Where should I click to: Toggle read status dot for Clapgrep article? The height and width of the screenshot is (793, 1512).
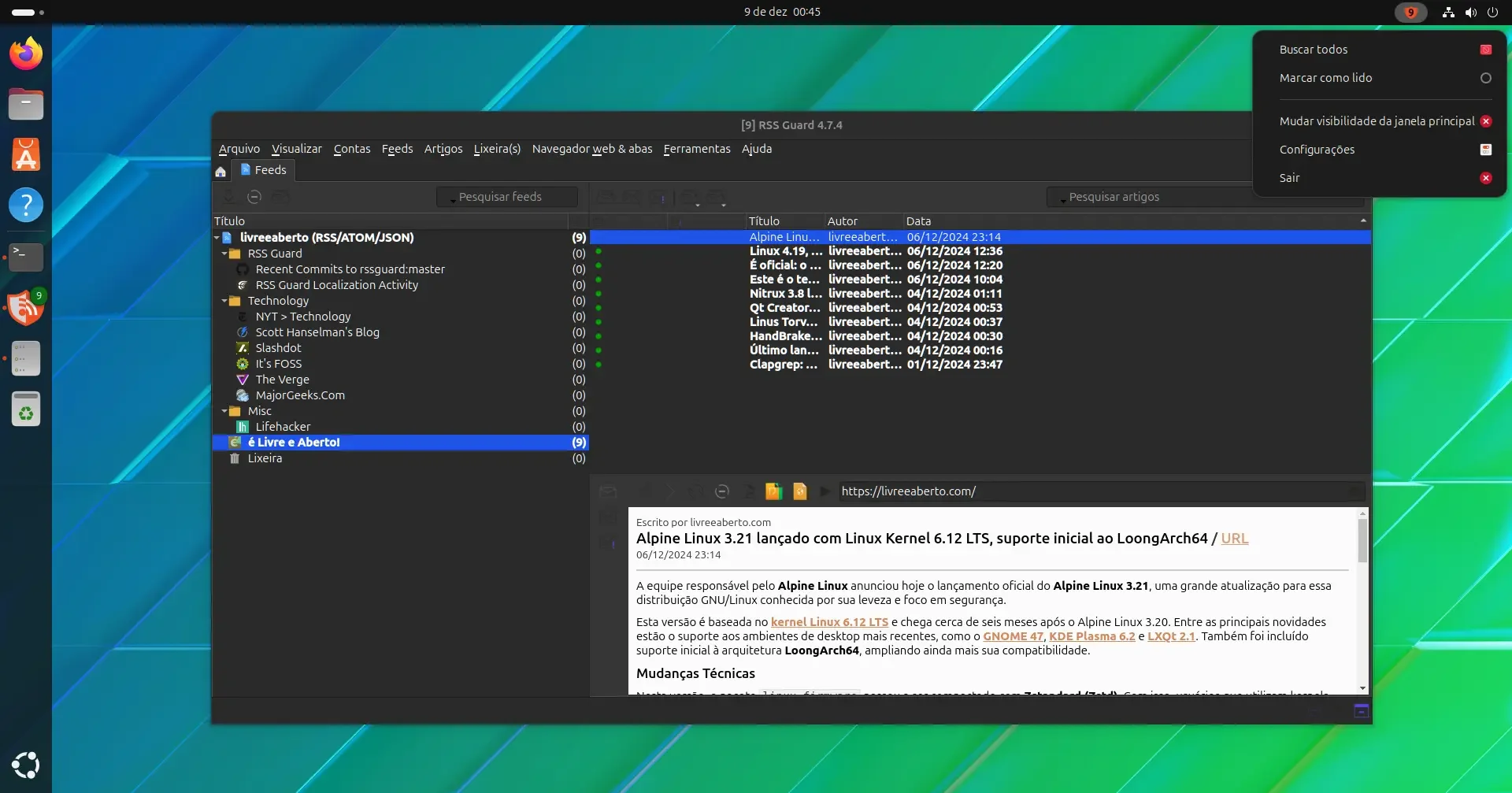[598, 365]
